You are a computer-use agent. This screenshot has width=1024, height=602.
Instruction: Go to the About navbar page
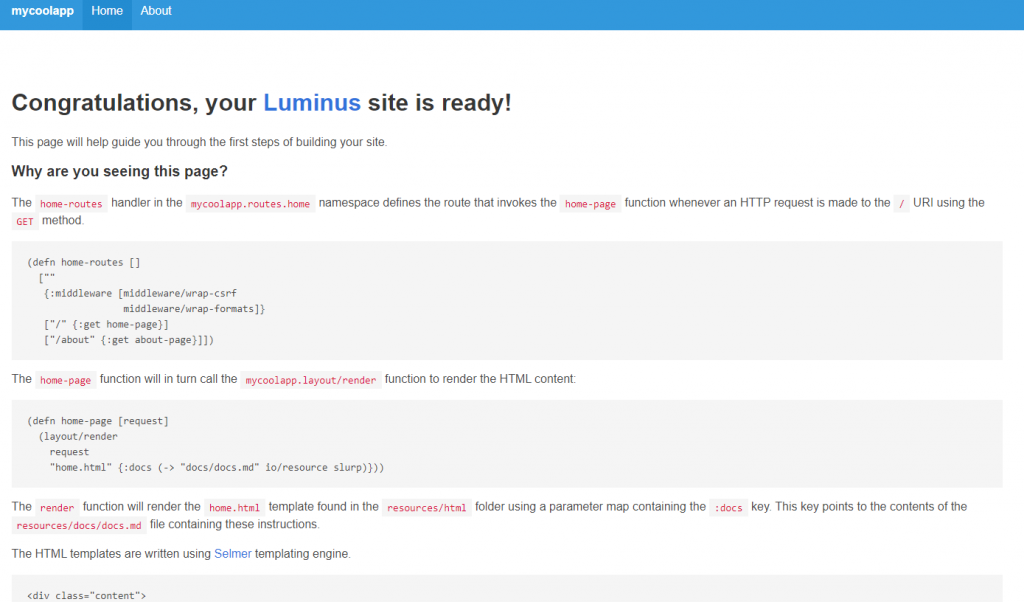point(156,11)
